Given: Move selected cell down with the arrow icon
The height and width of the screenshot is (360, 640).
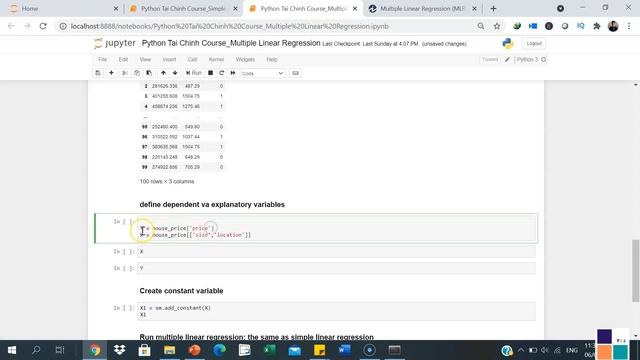Looking at the screenshot, I should point(175,73).
